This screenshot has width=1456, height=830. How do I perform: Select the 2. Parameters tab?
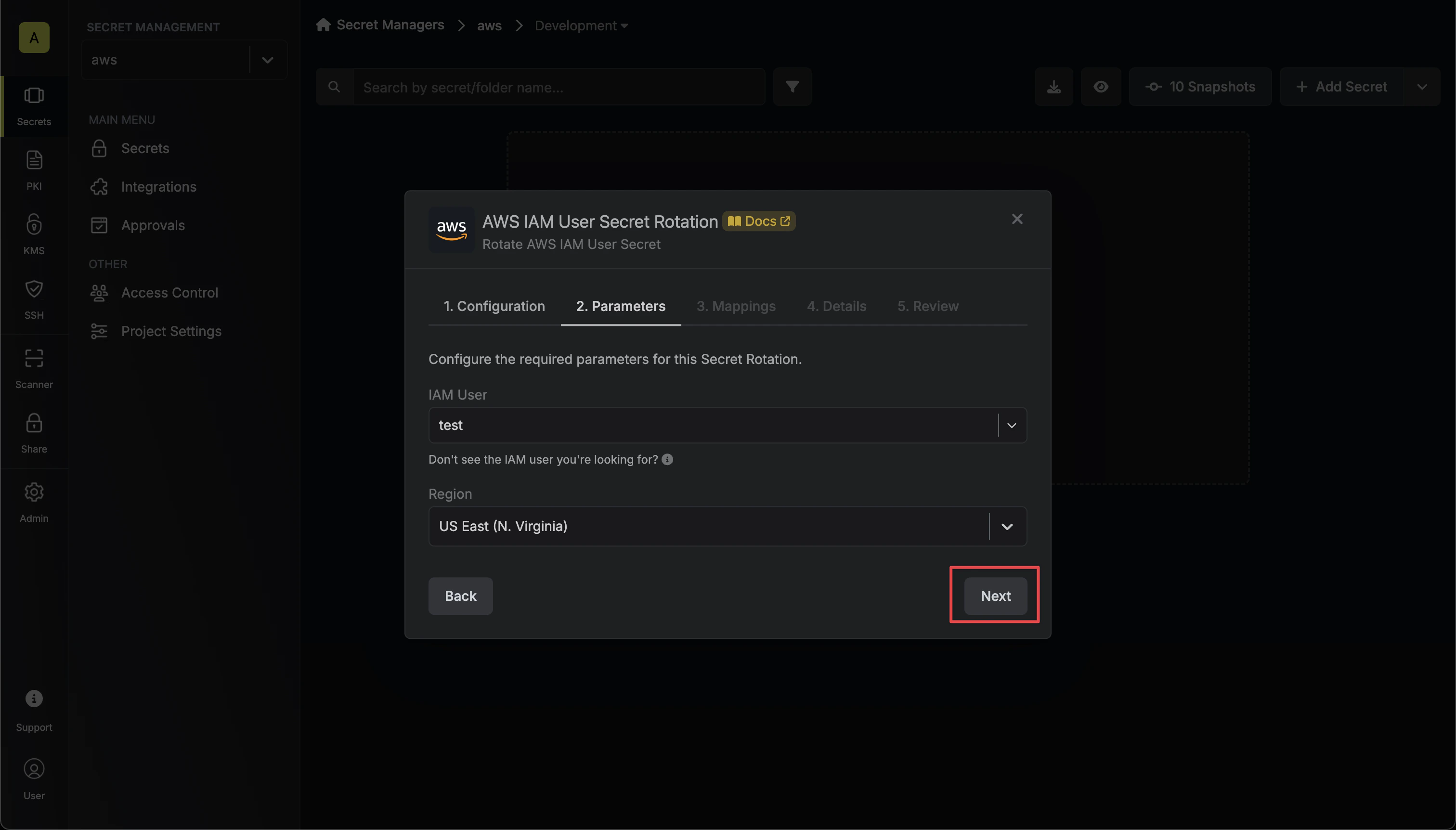click(x=620, y=306)
